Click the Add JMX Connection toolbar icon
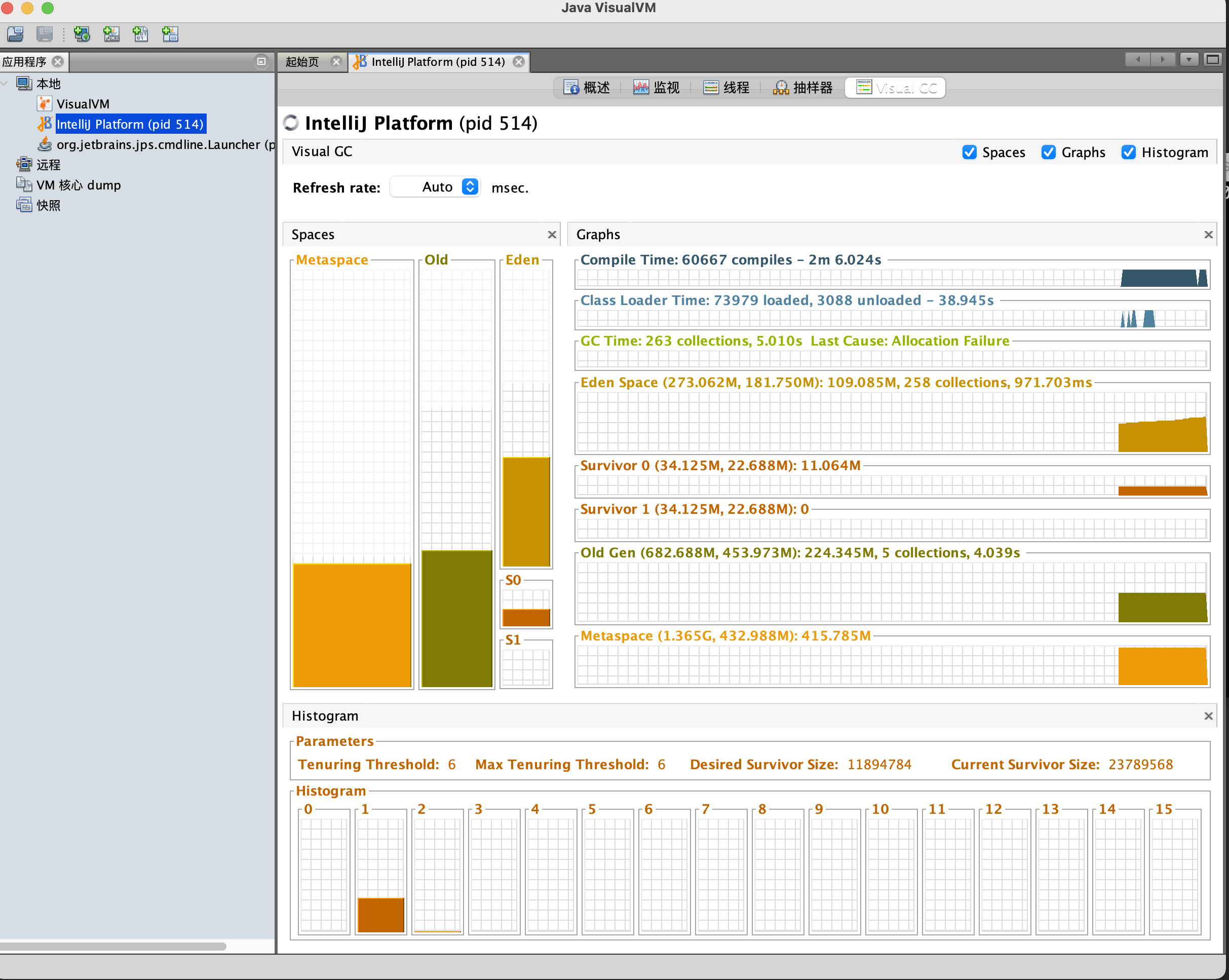Image resolution: width=1229 pixels, height=980 pixels. tap(111, 34)
